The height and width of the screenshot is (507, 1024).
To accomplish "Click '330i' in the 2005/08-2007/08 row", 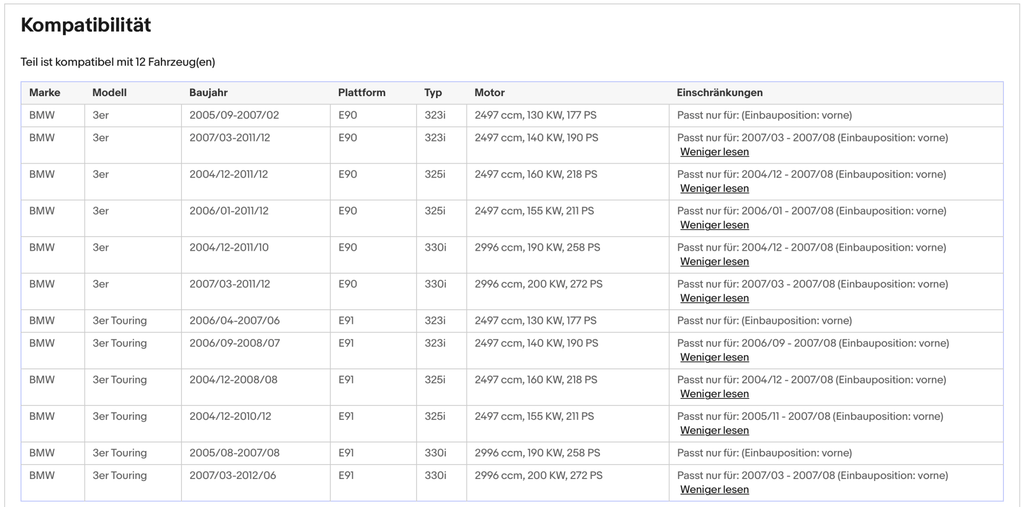I will (435, 453).
